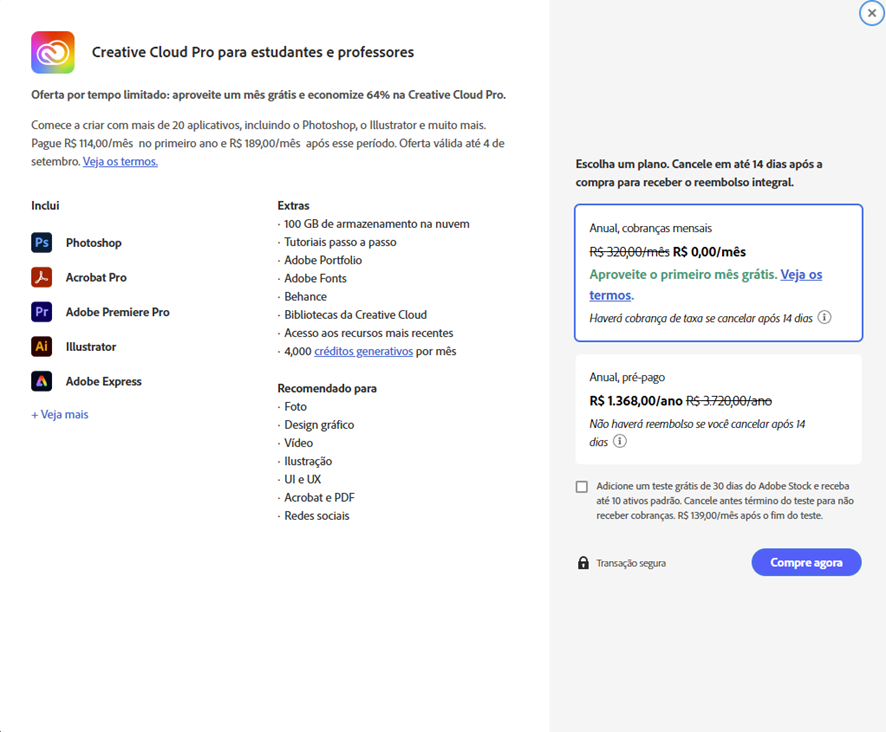The width and height of the screenshot is (886, 732).
Task: Click the Adobe Premiere Pro icon
Action: 41,312
